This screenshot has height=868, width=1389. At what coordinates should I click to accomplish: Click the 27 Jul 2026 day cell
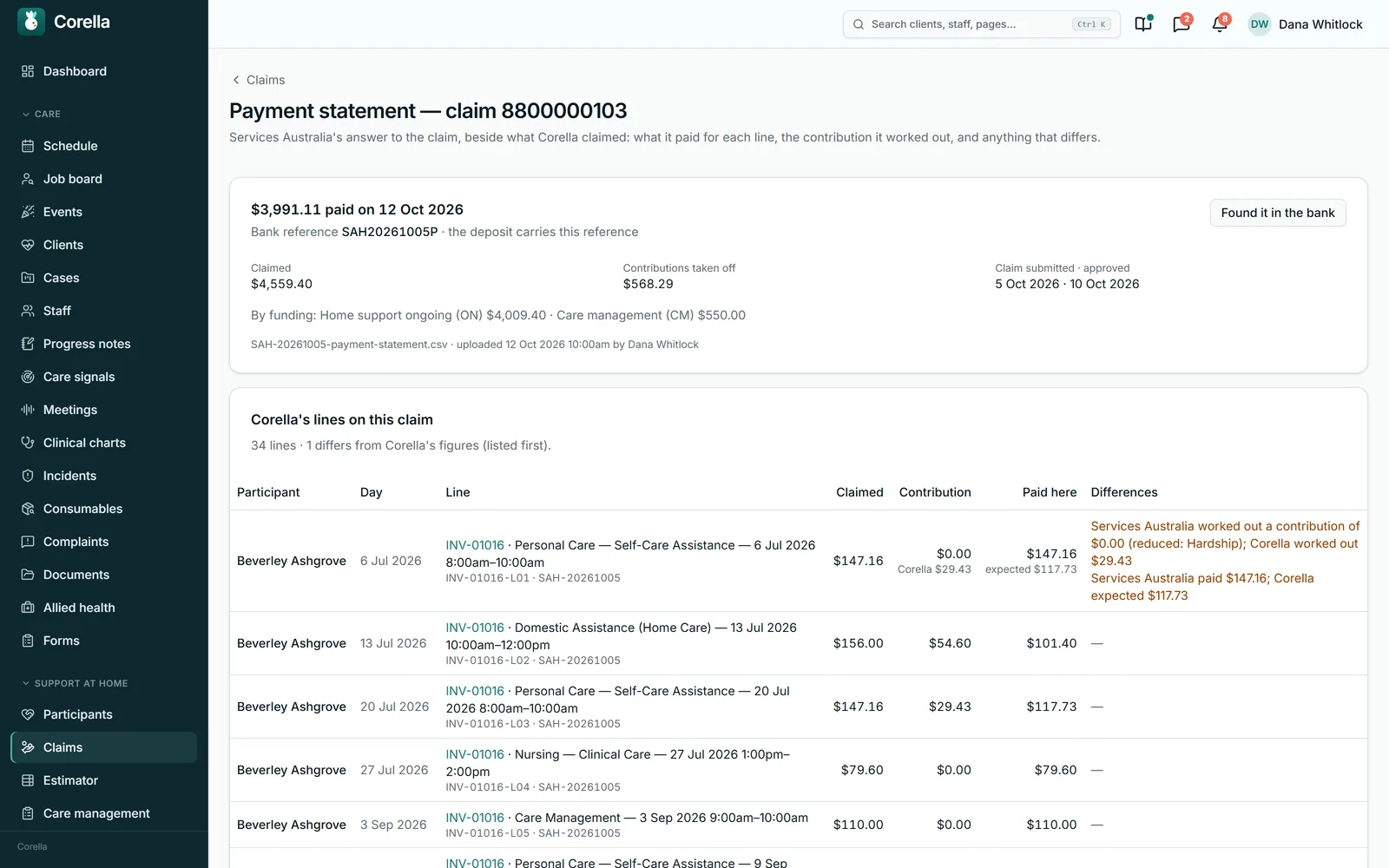(394, 770)
